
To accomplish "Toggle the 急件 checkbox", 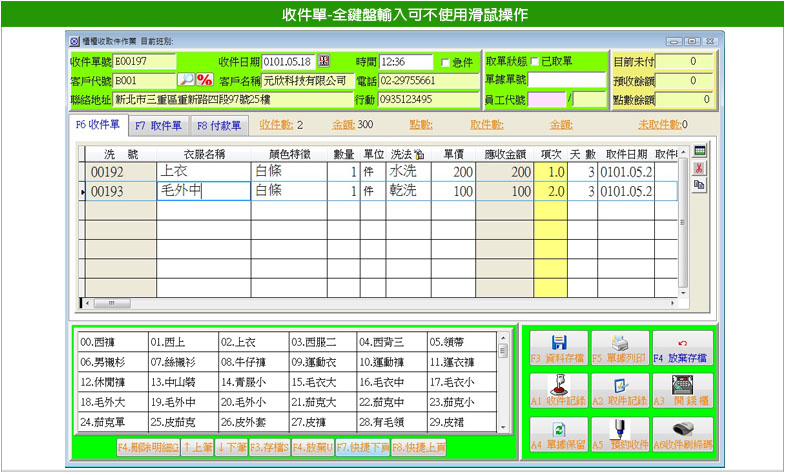I will point(446,62).
